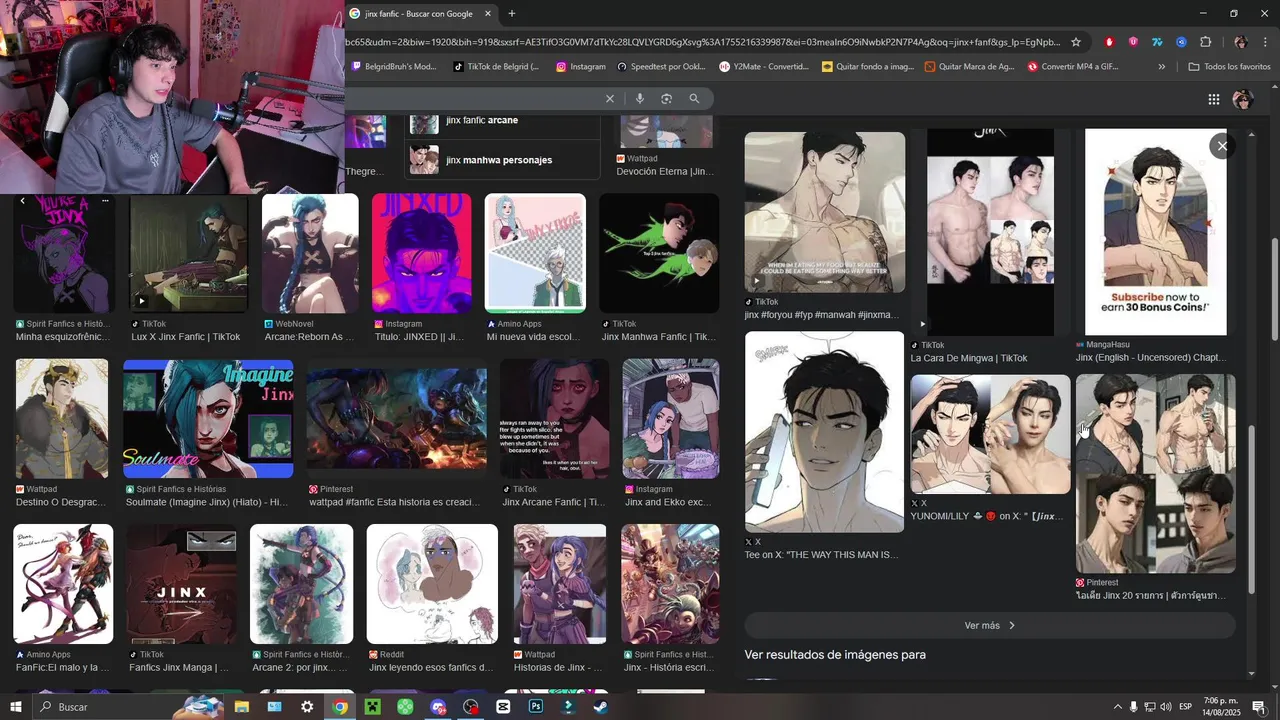Image resolution: width=1280 pixels, height=720 pixels.
Task: Open Arcane:Reborn WebNovel image result
Action: pyautogui.click(x=310, y=254)
